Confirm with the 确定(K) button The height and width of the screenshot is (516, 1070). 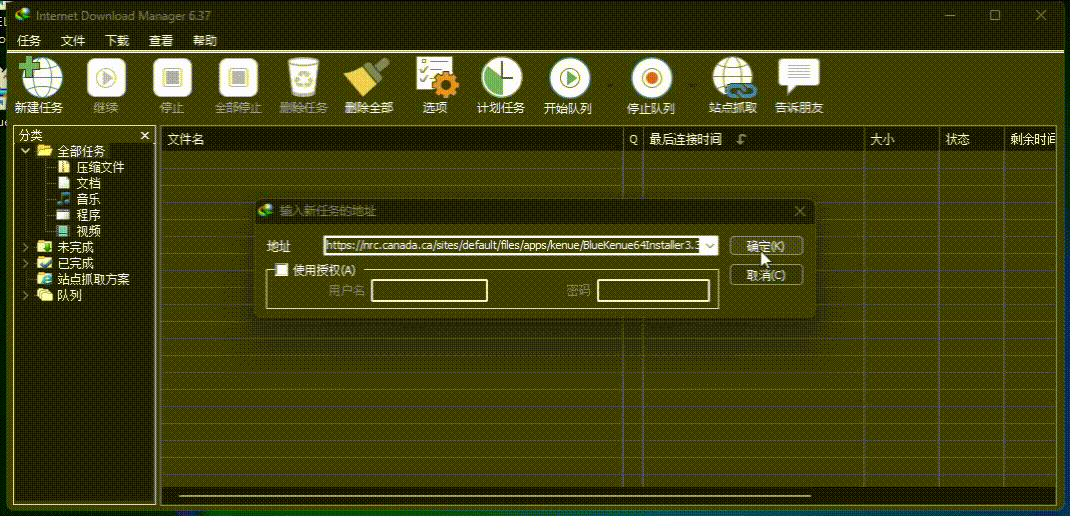[x=766, y=246]
